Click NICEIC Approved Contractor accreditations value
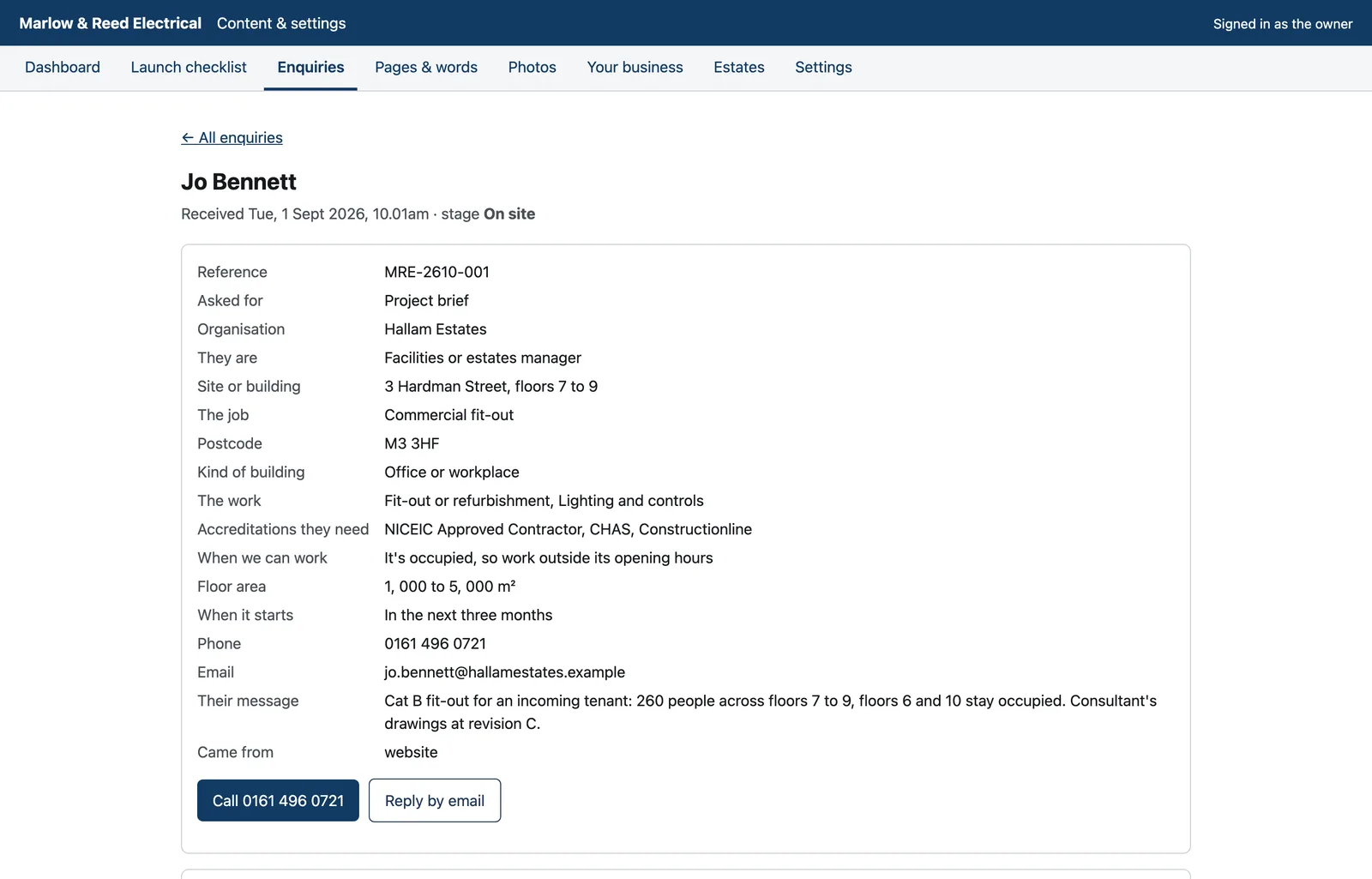 tap(568, 529)
